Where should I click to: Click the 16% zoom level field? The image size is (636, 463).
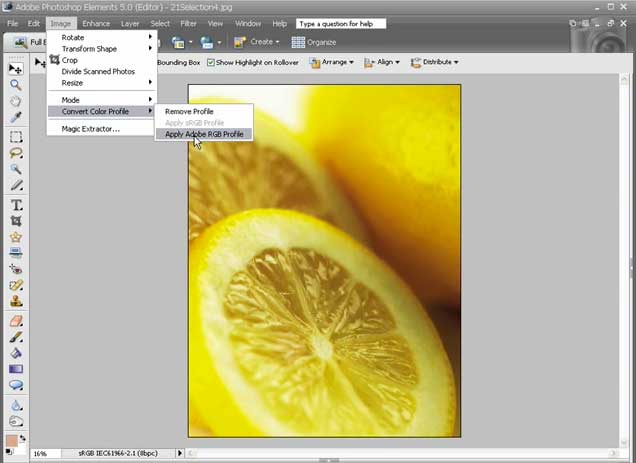(x=45, y=454)
